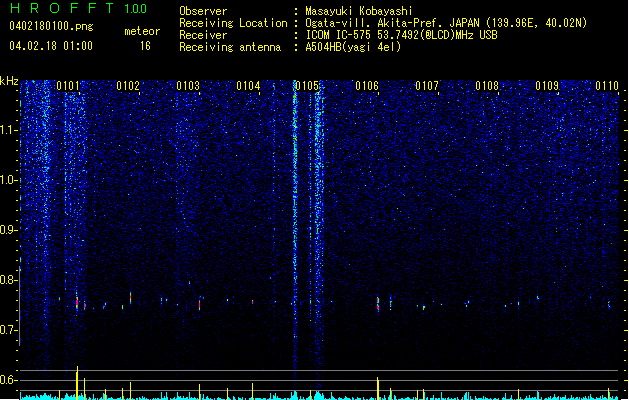The height and width of the screenshot is (400, 629).
Task: Click the 0103 time marker
Action: click(188, 86)
